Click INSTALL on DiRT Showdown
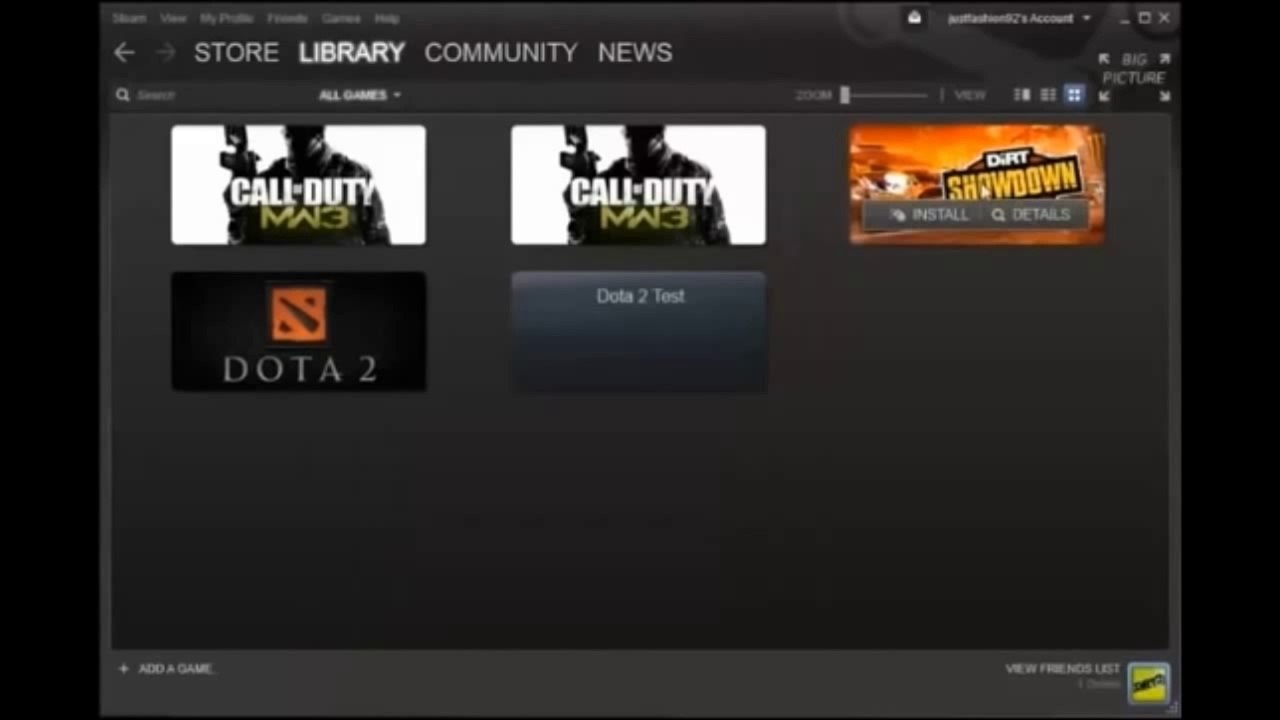The height and width of the screenshot is (720, 1280). [929, 215]
